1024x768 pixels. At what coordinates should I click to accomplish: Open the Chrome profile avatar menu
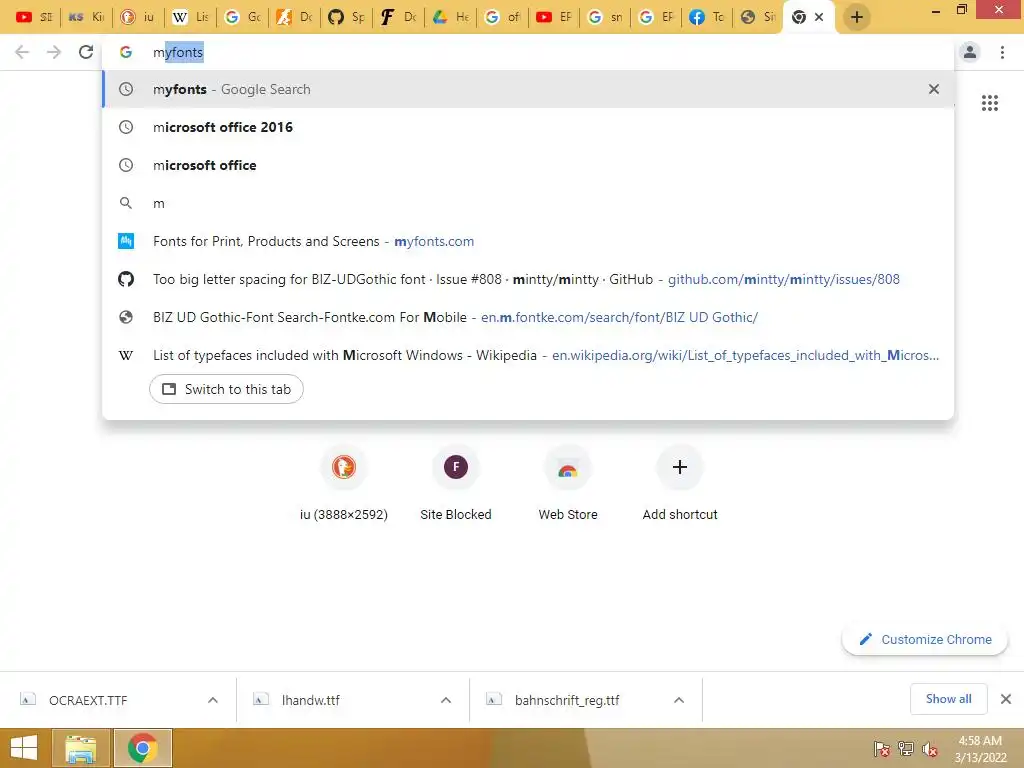[x=970, y=52]
